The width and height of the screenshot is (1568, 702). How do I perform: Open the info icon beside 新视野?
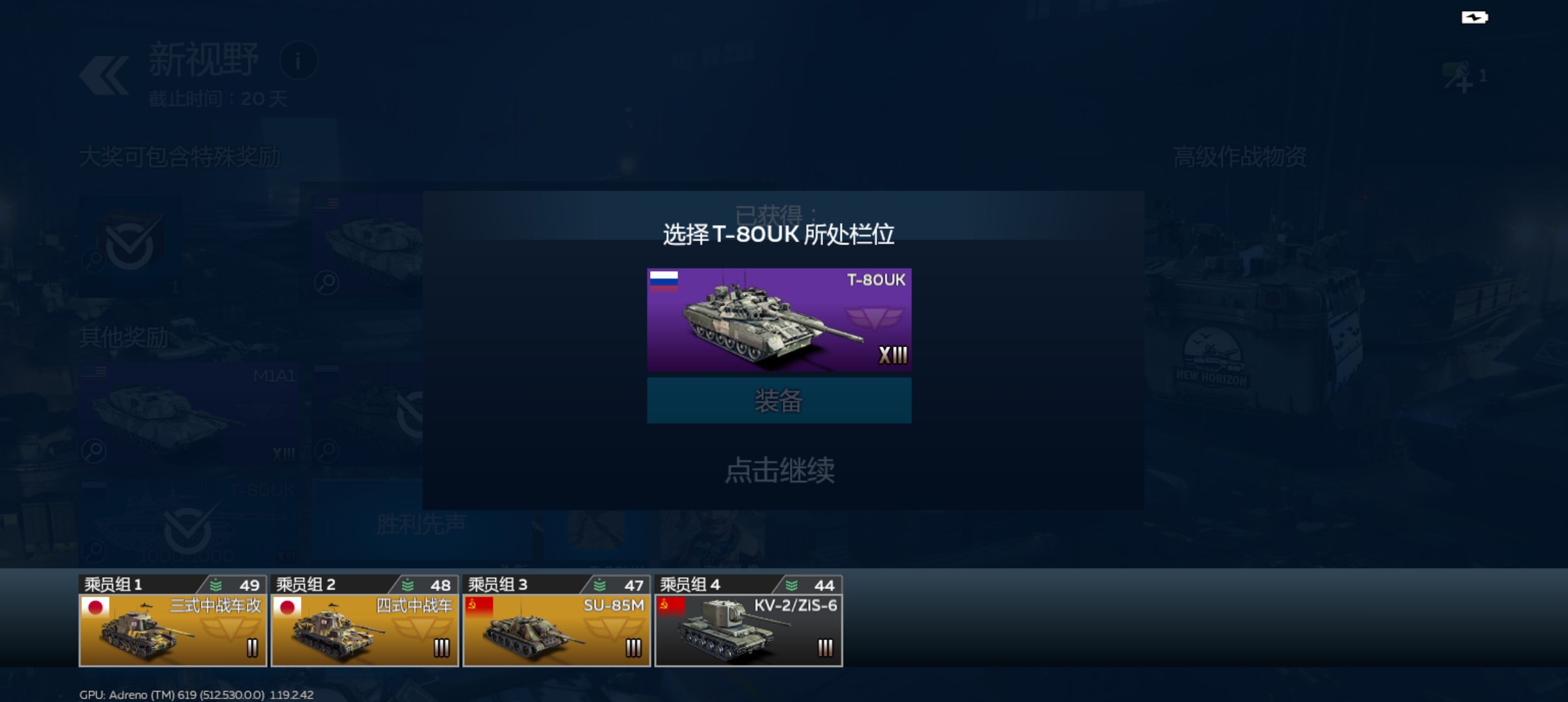pos(298,61)
